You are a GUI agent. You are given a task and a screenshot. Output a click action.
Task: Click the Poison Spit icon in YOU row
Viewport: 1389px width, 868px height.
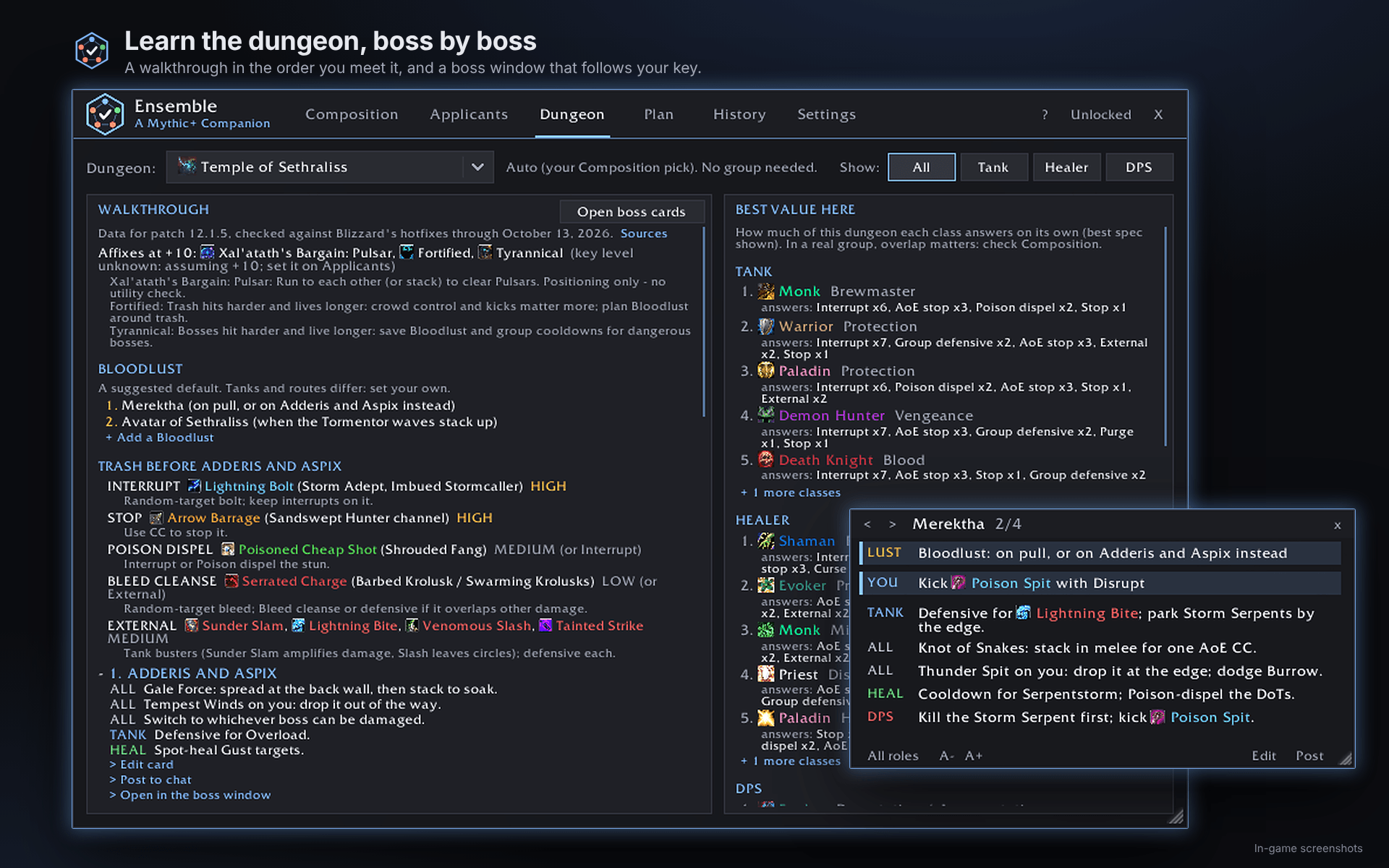(x=958, y=582)
